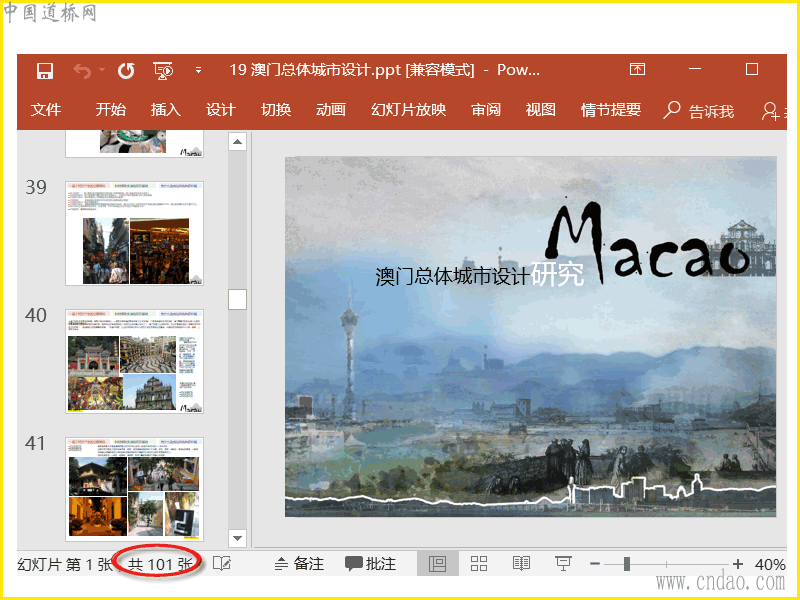Click the zoom slider handle
The image size is (800, 600).
(x=627, y=564)
